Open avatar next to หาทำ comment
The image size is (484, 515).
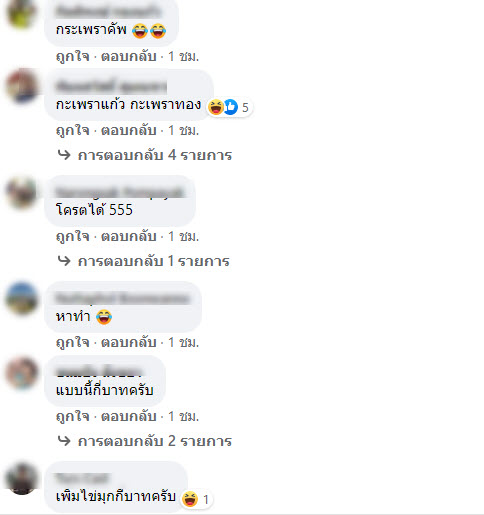coord(22,298)
